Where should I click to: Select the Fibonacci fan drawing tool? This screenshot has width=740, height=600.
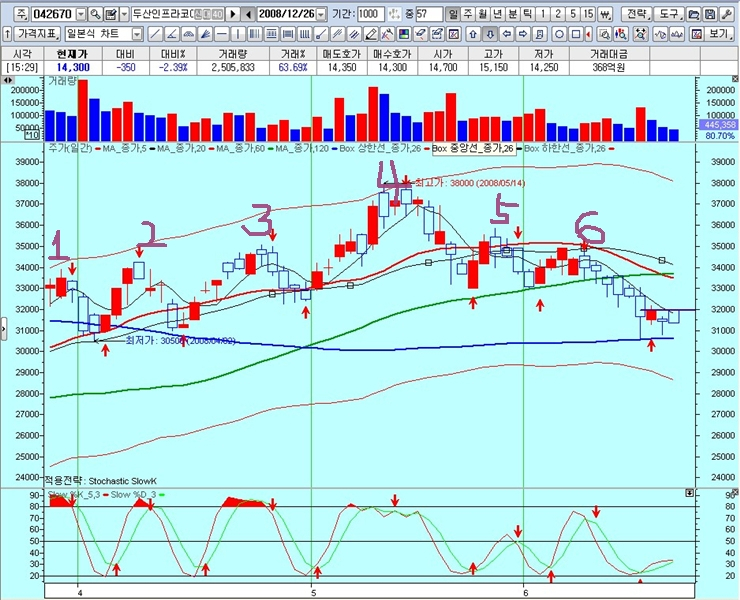[x=205, y=34]
